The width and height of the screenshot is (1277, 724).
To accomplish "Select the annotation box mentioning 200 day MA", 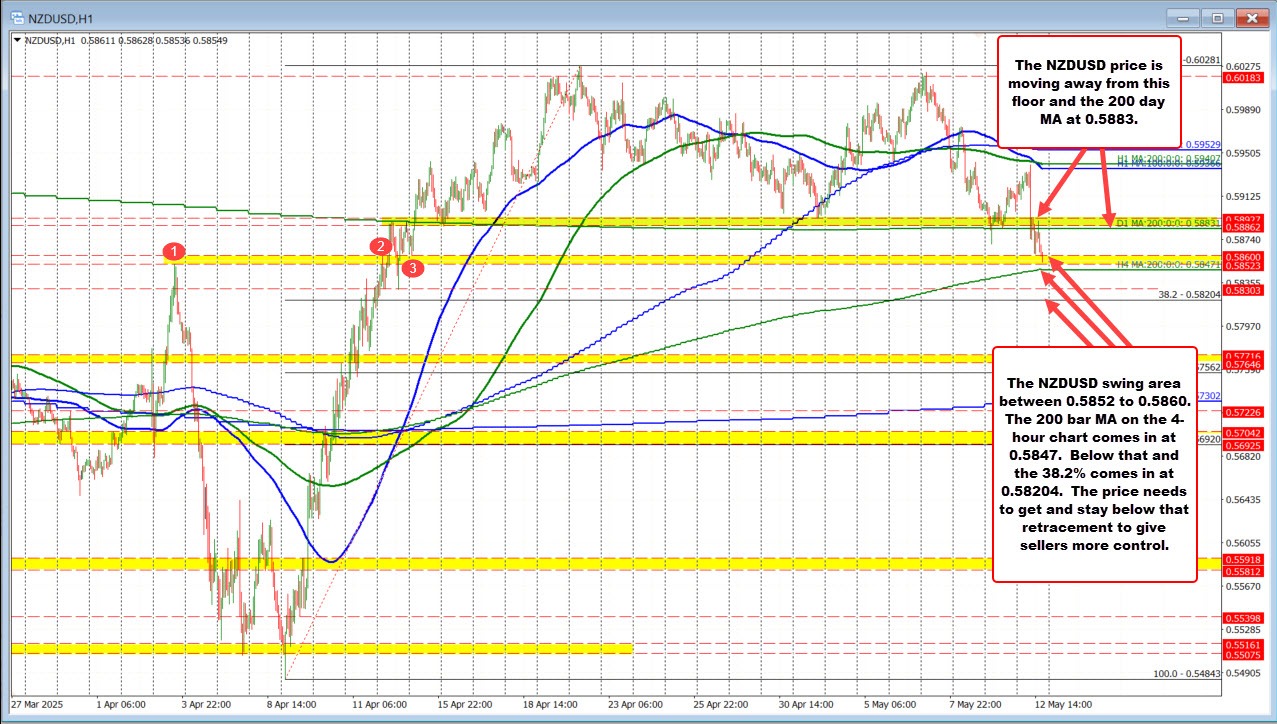I will pos(1091,92).
